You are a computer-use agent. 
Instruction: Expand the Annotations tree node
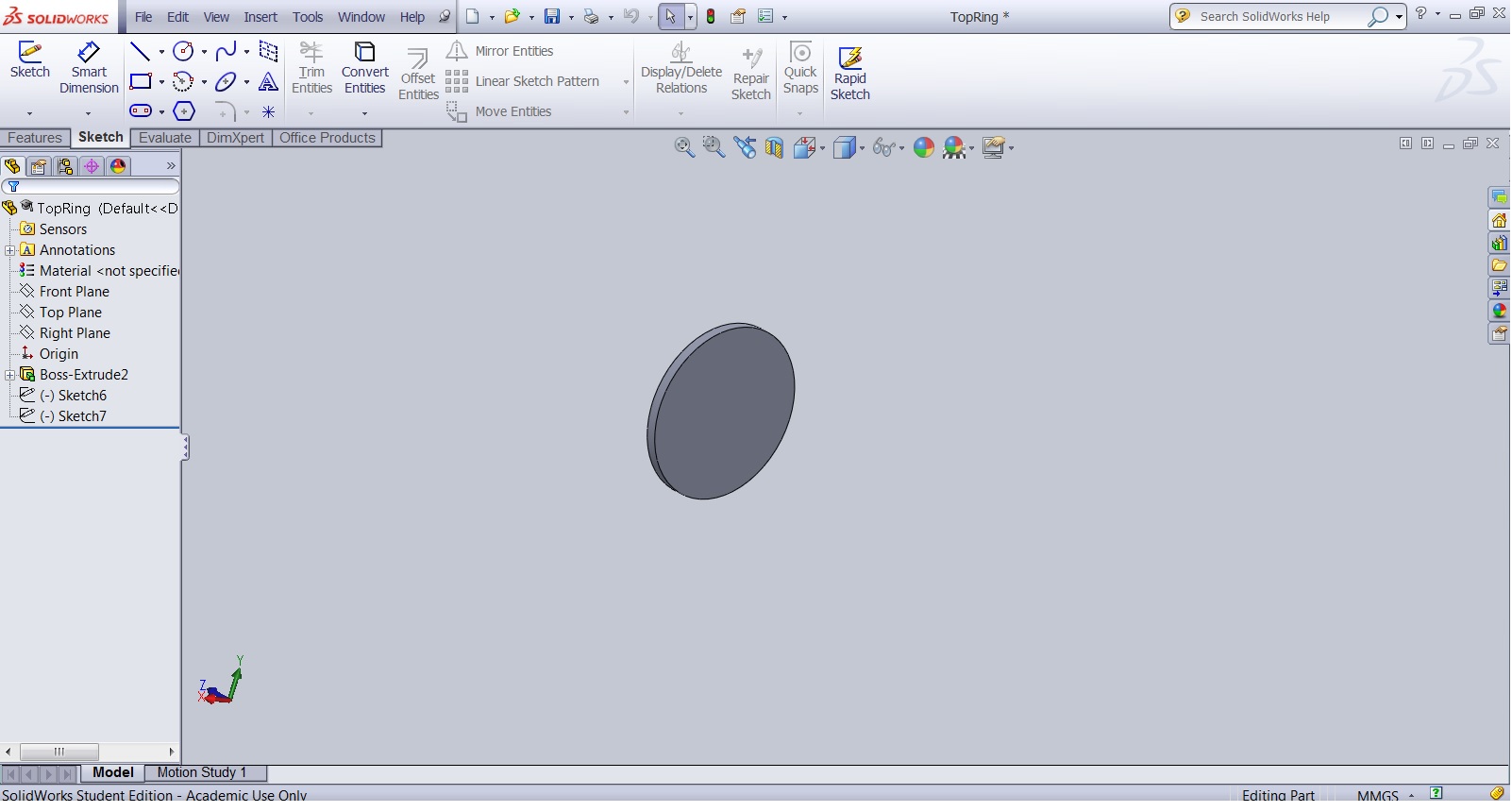(x=10, y=250)
